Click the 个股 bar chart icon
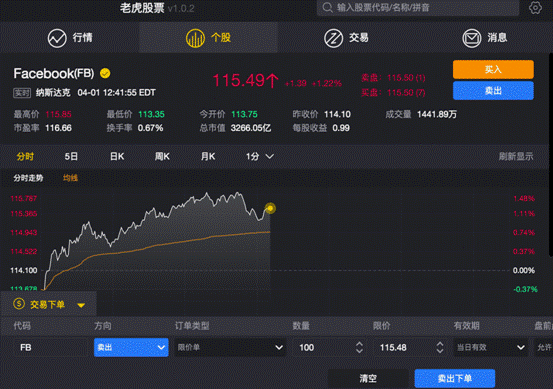 point(195,38)
